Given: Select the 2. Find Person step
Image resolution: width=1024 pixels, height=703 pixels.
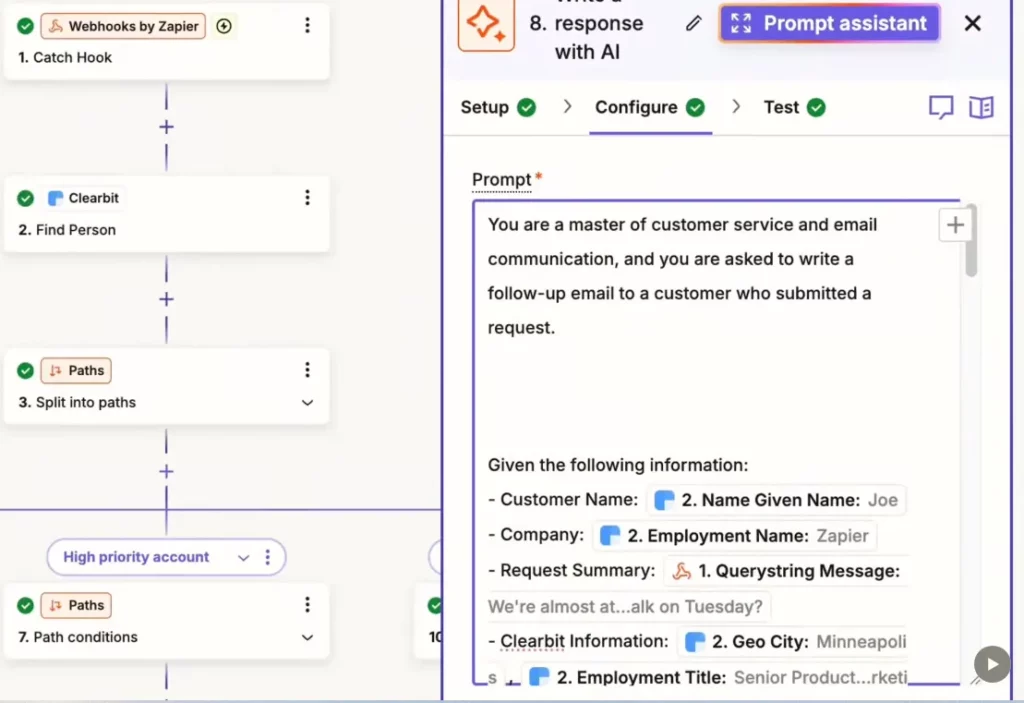Looking at the screenshot, I should 167,214.
